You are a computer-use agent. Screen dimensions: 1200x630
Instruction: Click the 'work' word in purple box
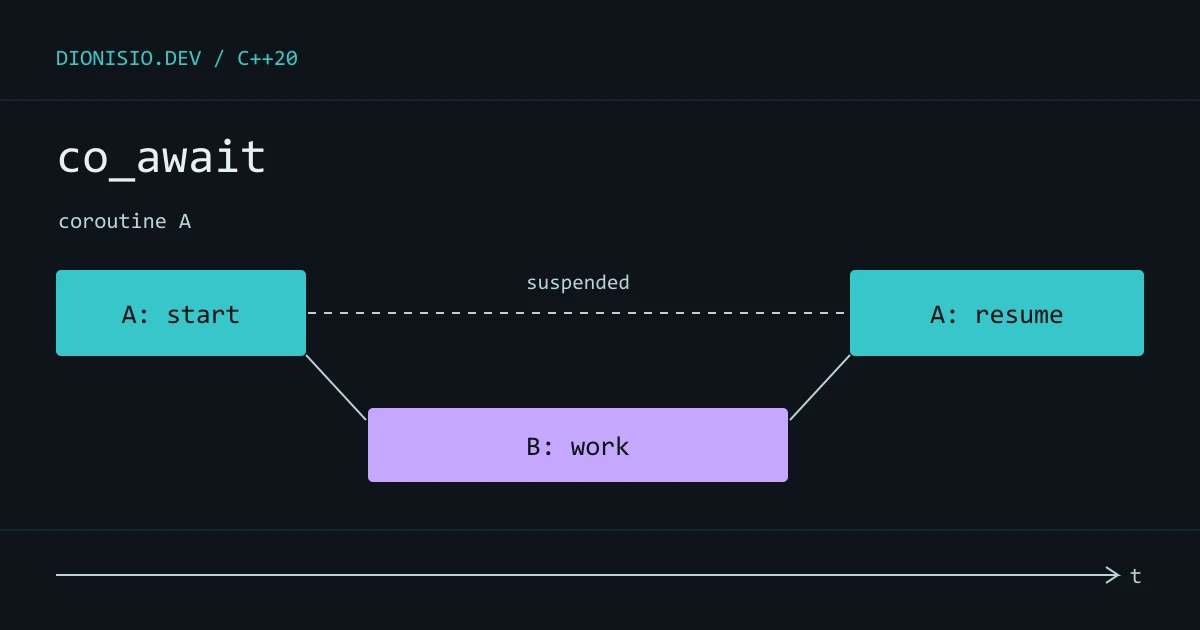[600, 446]
